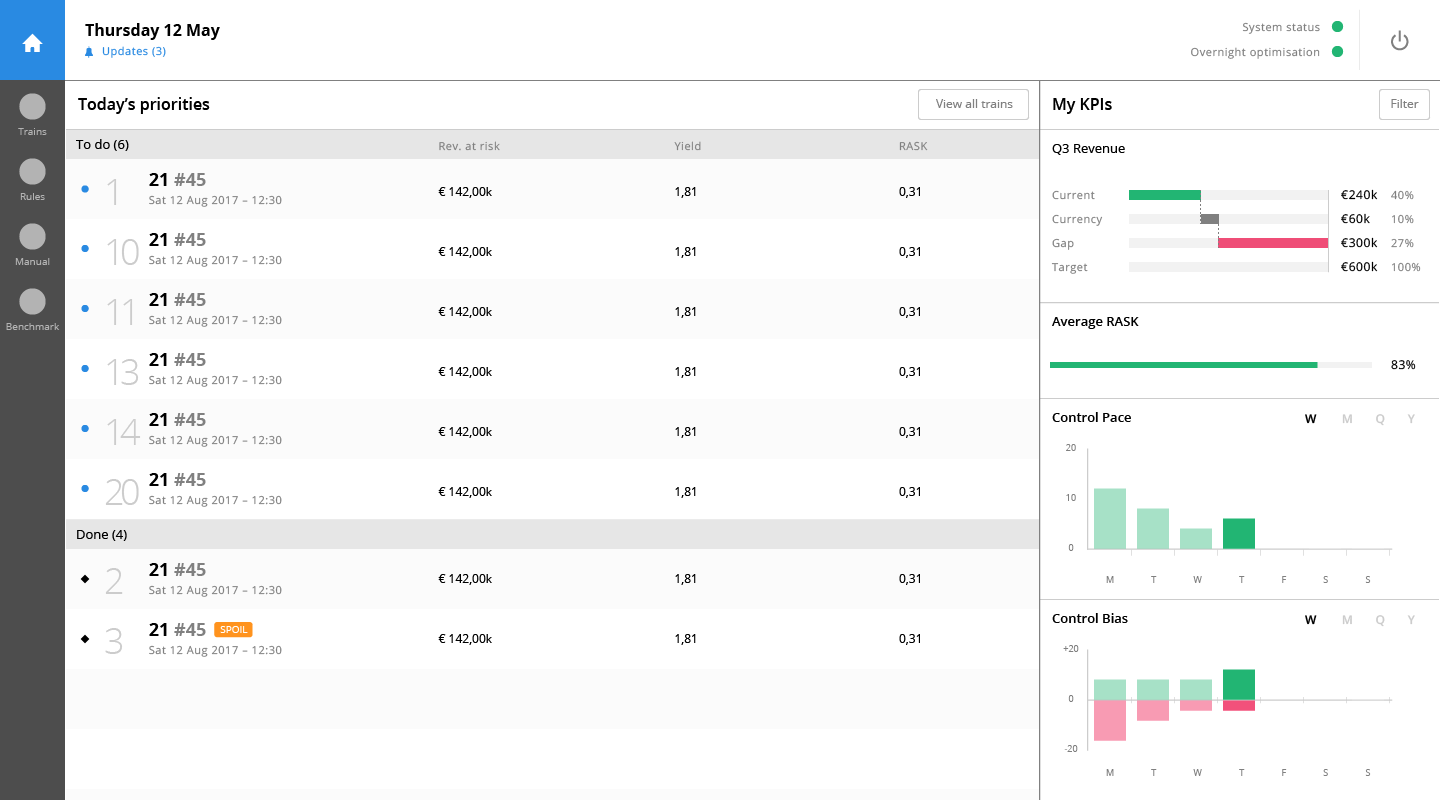Click the Overnight optimisation green indicator

[1337, 52]
